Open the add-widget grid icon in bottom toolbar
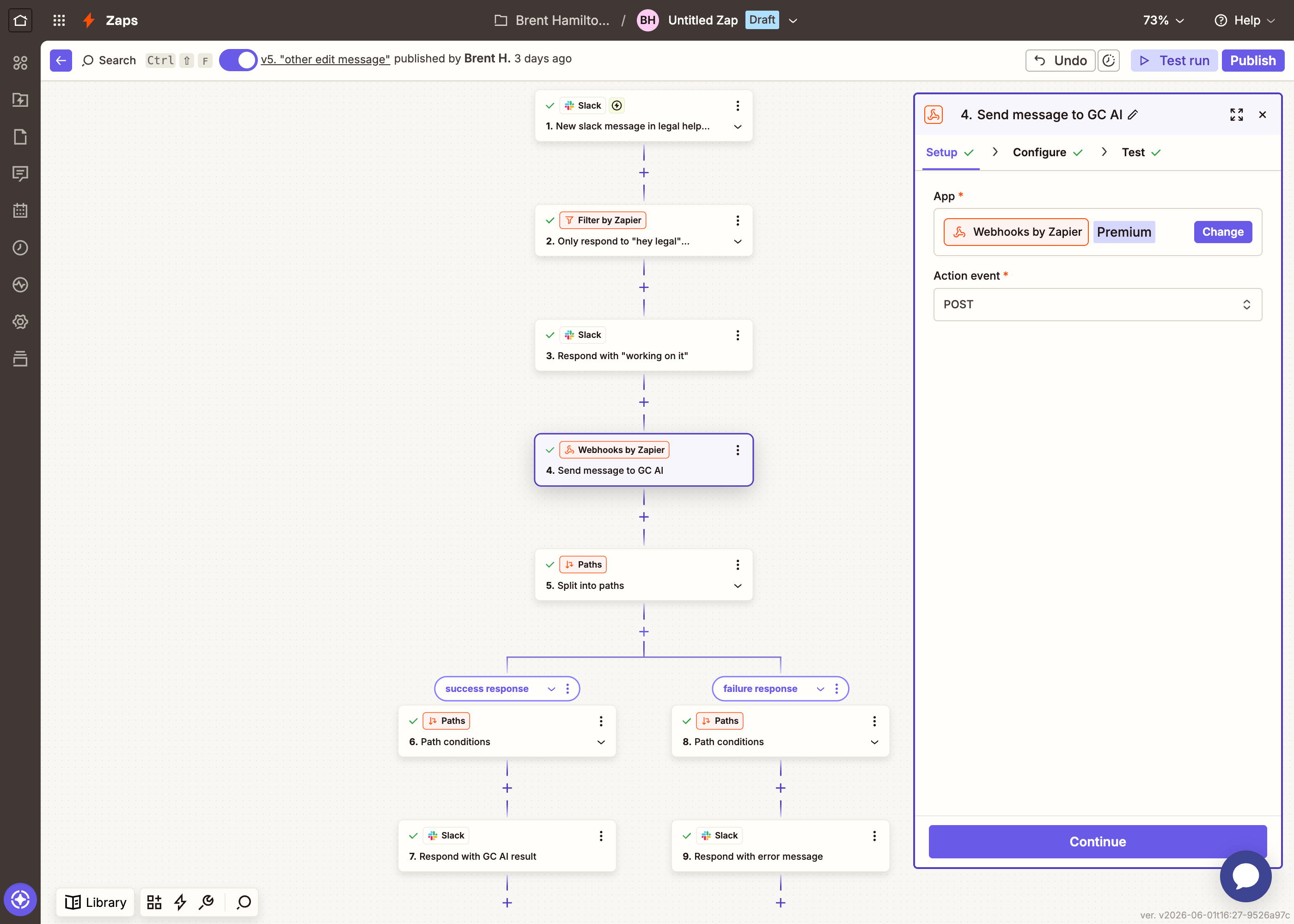 (154, 902)
